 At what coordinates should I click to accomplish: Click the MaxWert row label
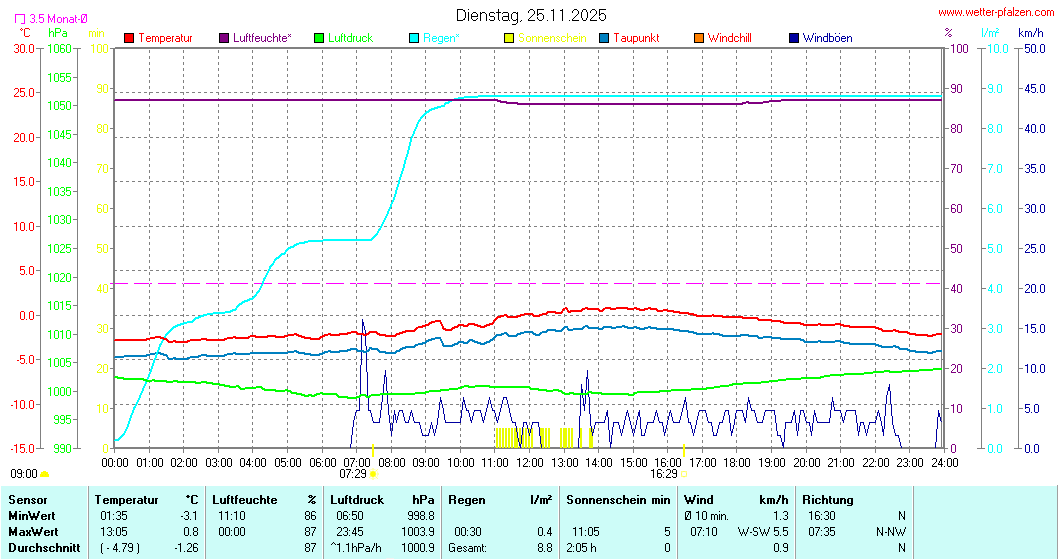point(32,531)
